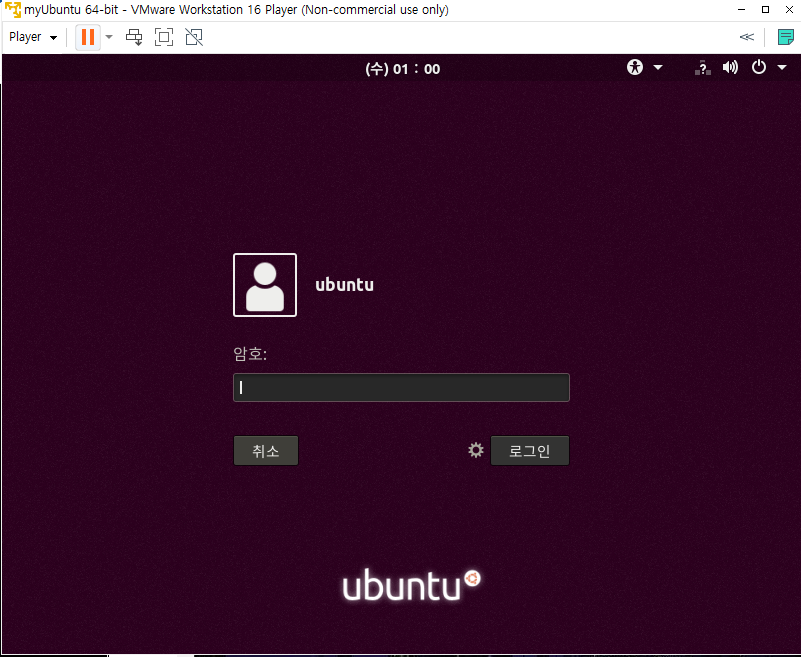Click the volume speaker icon
Viewport: 801px width, 657px height.
730,67
